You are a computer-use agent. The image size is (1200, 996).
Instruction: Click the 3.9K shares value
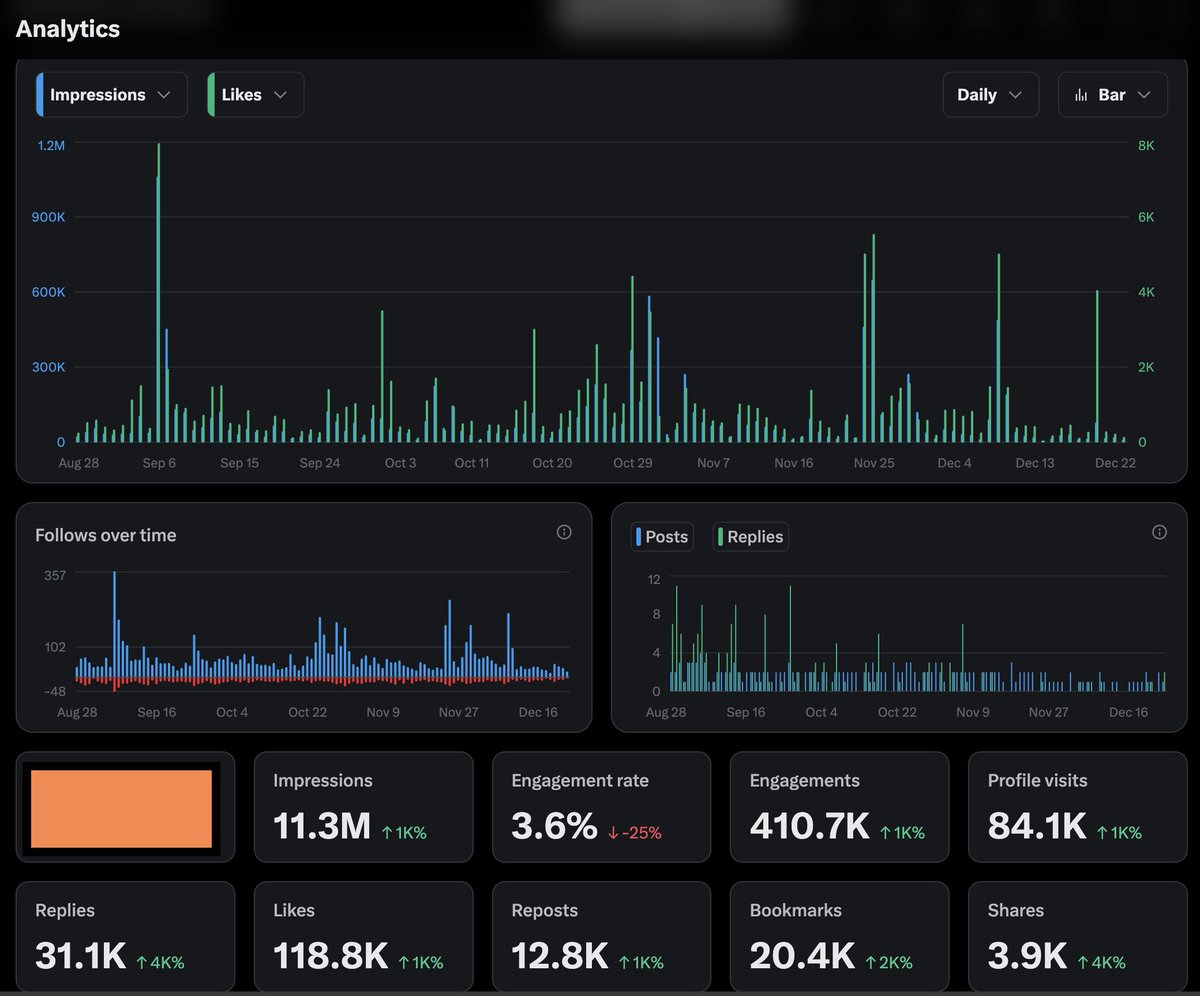(x=1027, y=956)
